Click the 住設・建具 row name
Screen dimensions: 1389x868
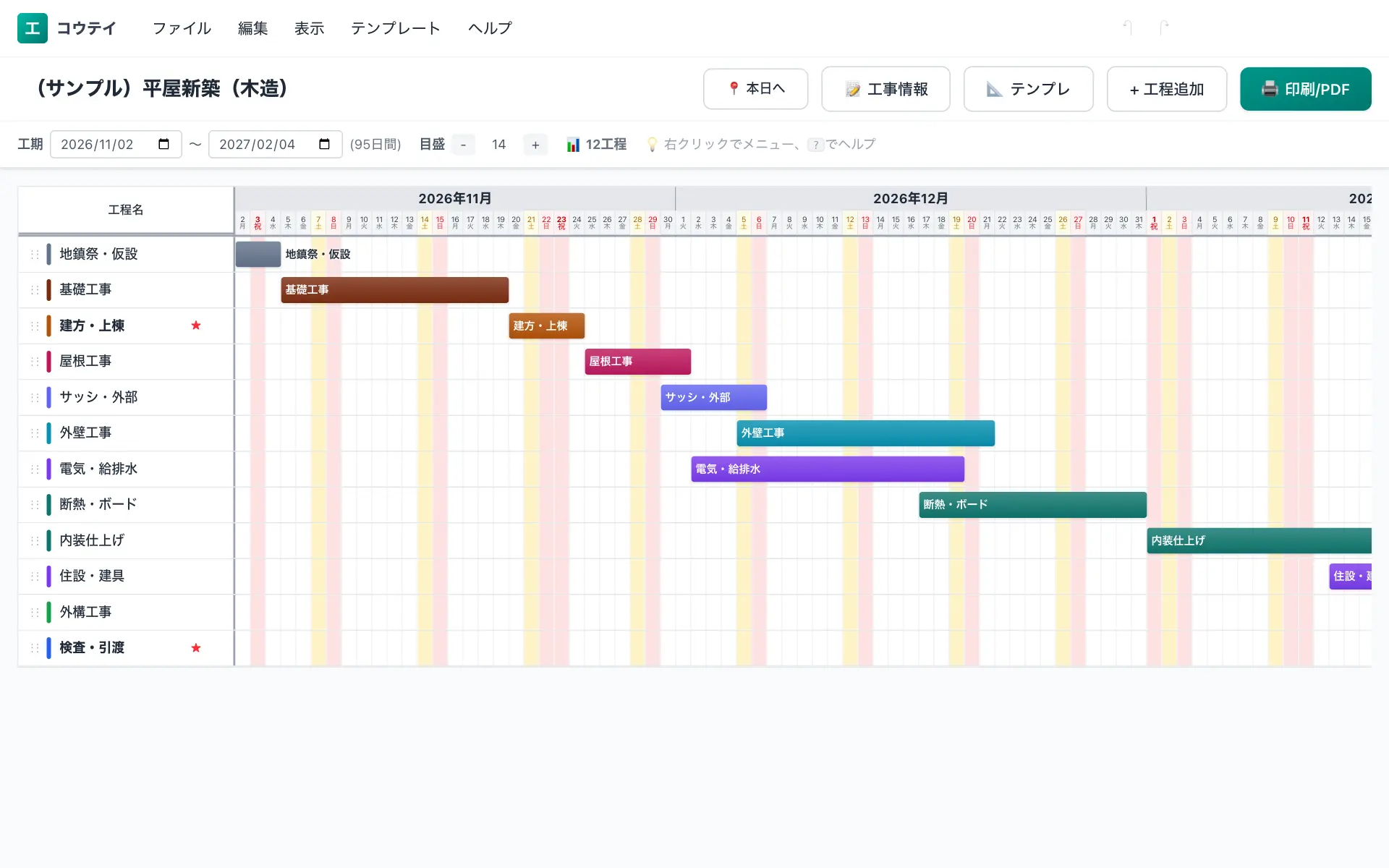[92, 576]
